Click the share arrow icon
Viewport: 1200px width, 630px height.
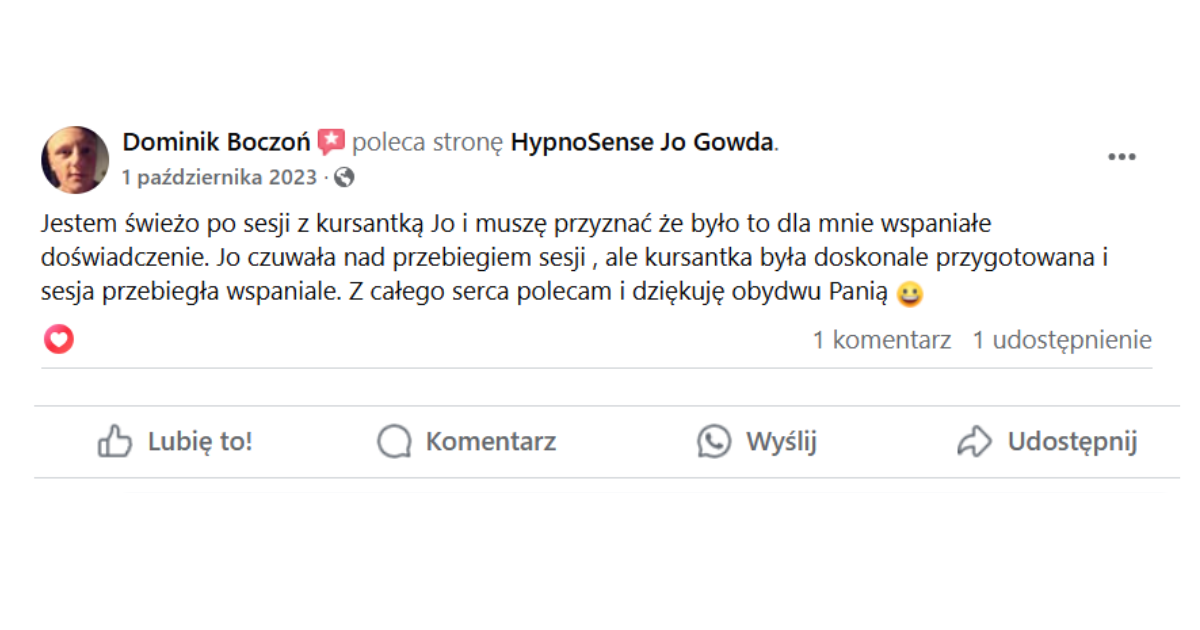(974, 441)
